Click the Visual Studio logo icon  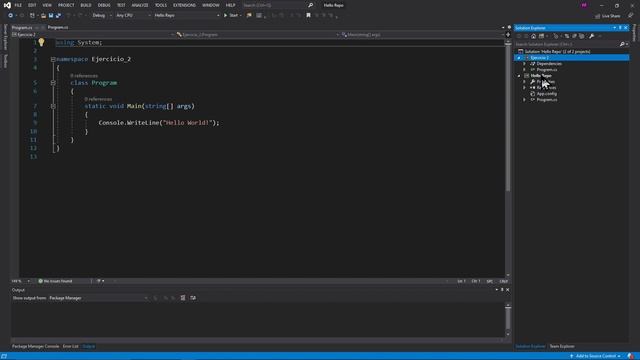pos(7,5)
